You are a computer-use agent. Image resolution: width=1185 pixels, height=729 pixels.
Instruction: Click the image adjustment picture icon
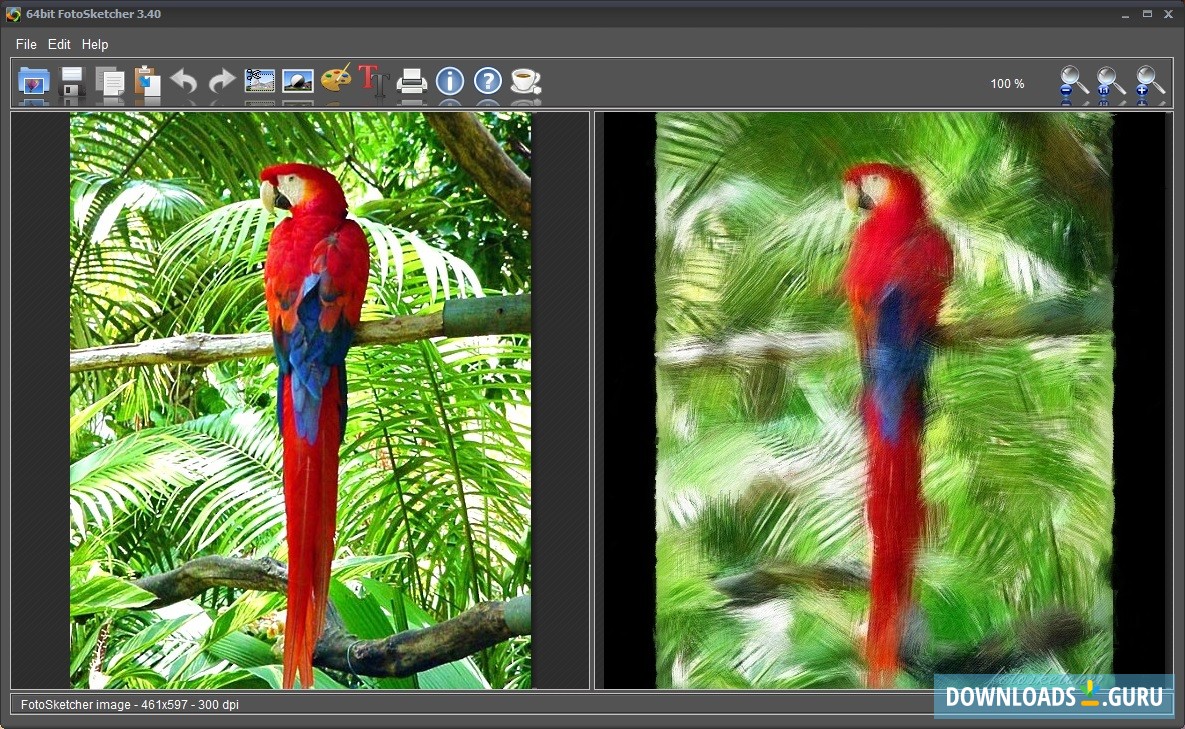(298, 81)
